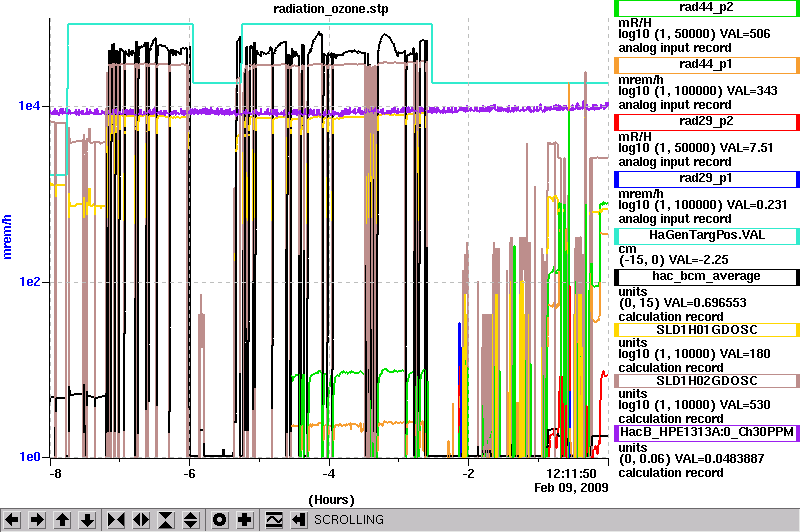This screenshot has width=800, height=532.
Task: Pan the graph right with the right arrow button
Action: (x=37, y=520)
